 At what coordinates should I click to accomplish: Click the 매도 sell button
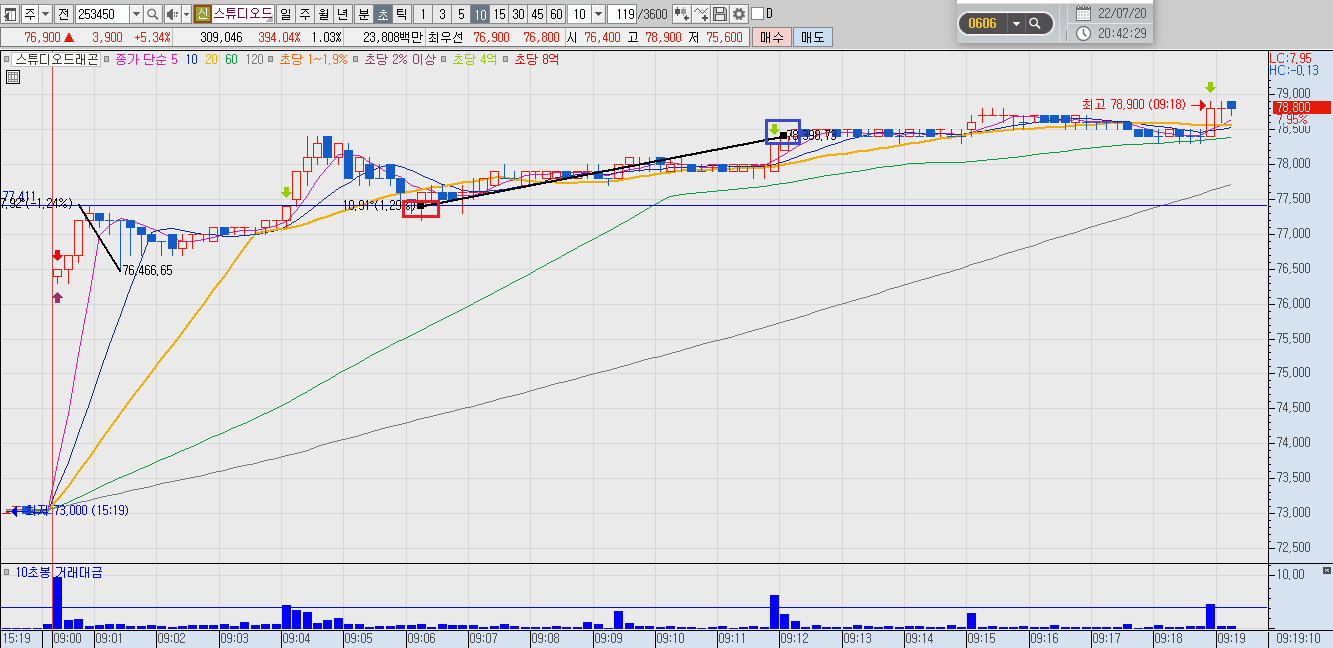[812, 37]
